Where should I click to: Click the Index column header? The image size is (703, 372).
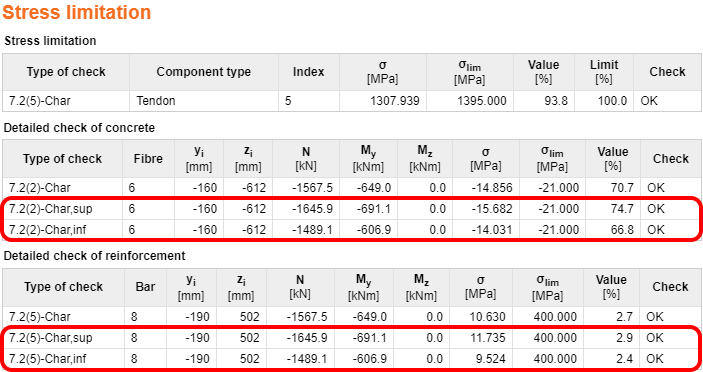308,72
